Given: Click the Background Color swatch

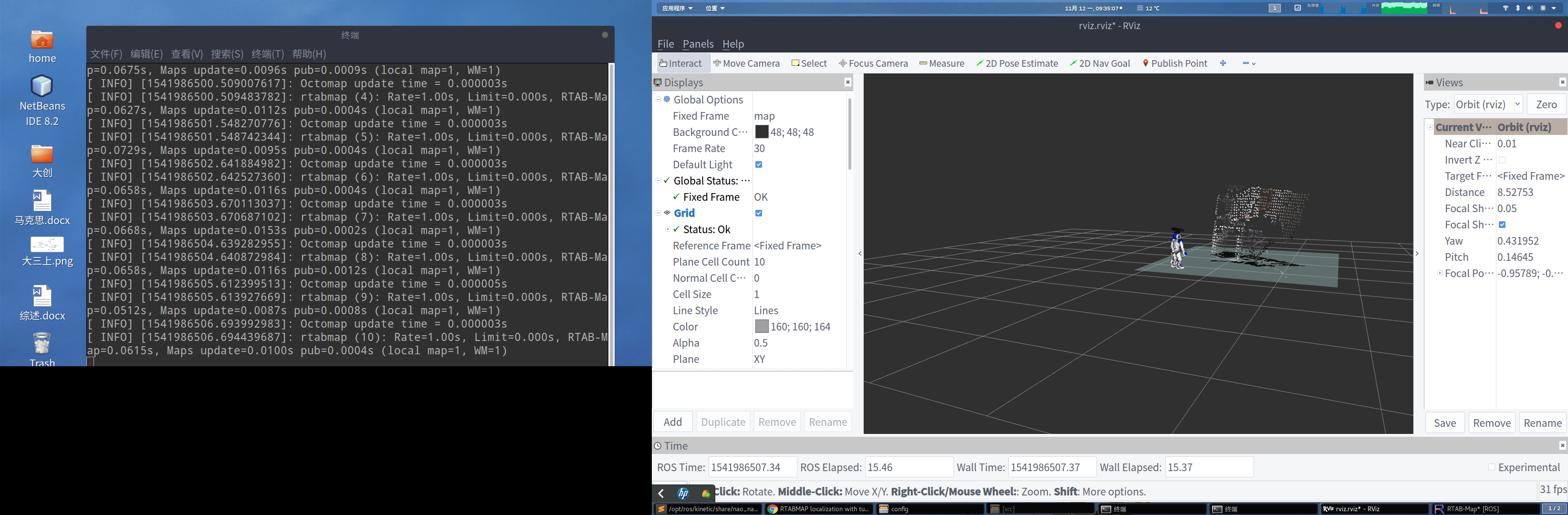Looking at the screenshot, I should (x=762, y=132).
